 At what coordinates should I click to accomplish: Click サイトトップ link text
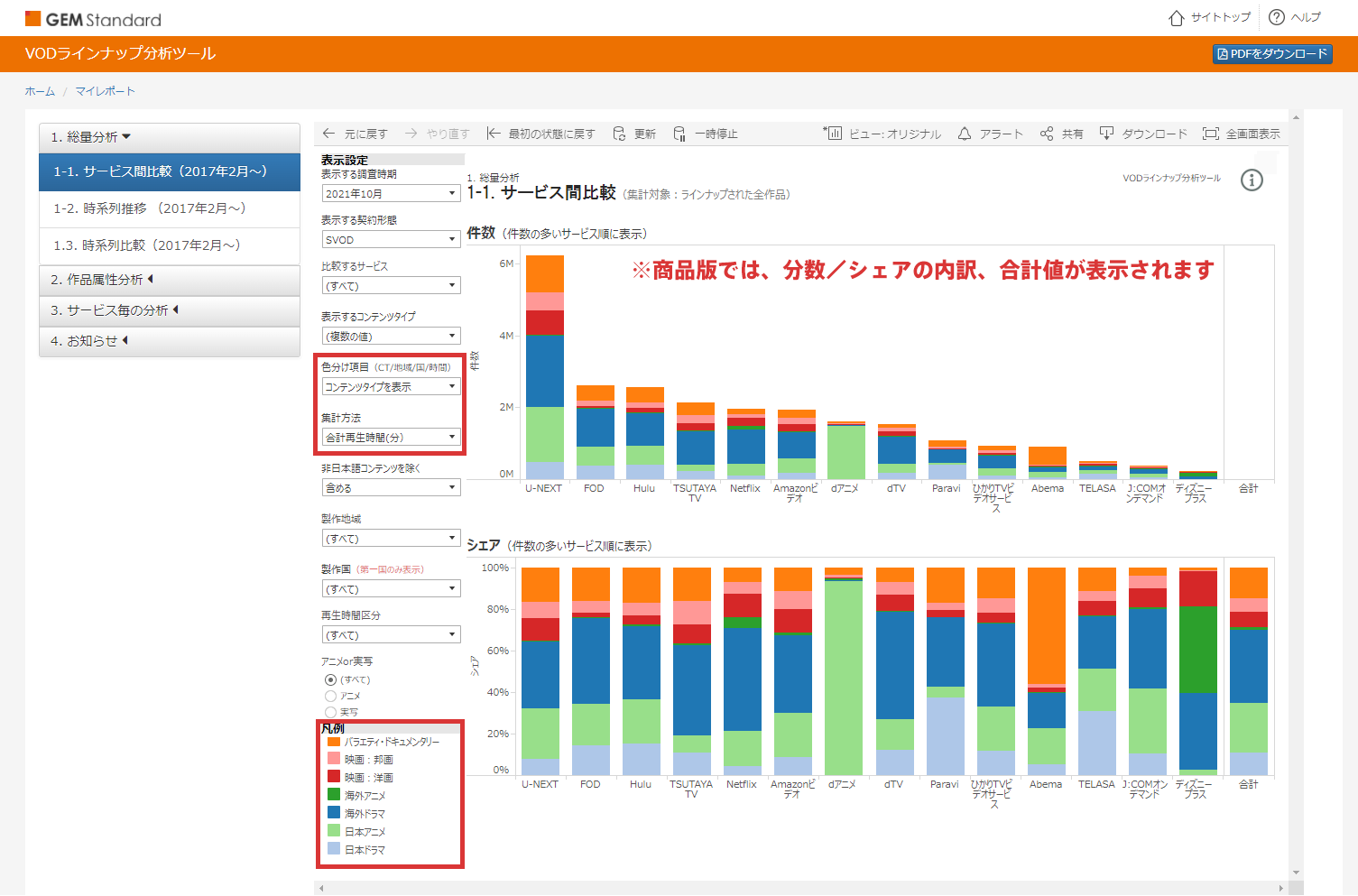coord(1221,17)
